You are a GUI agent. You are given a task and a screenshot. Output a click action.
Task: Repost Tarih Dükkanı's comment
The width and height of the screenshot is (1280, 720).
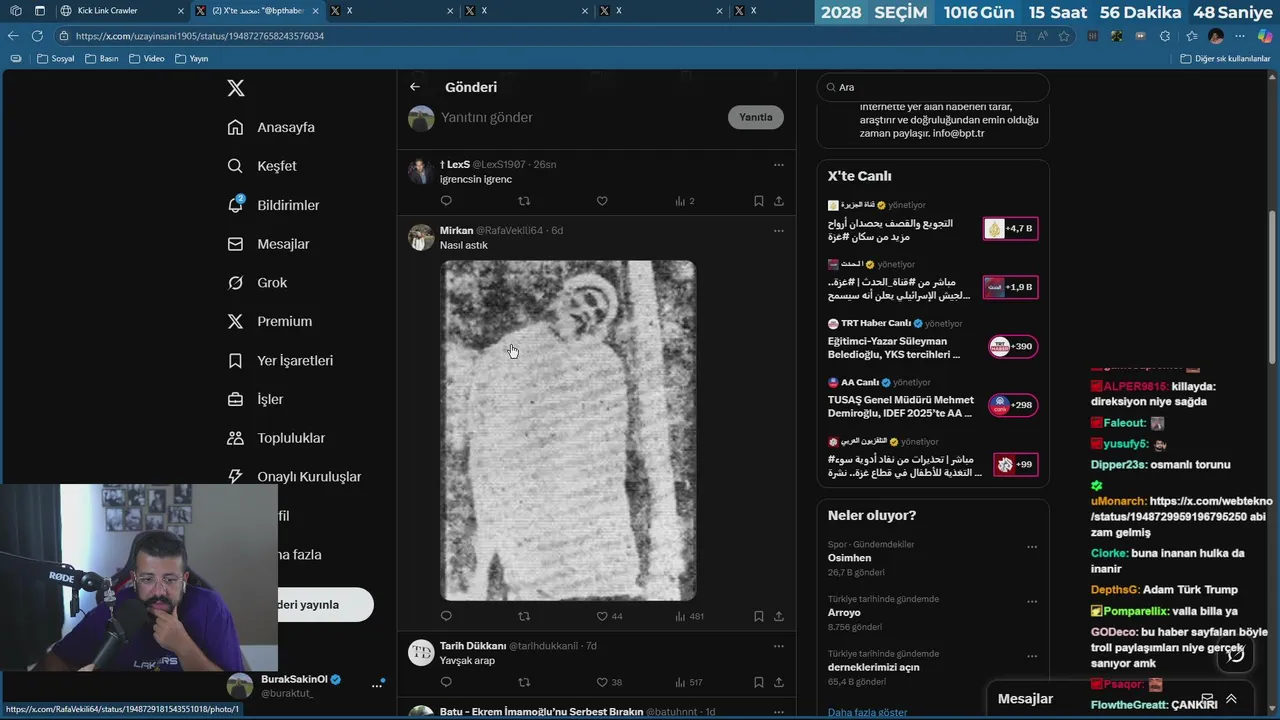pyautogui.click(x=524, y=682)
